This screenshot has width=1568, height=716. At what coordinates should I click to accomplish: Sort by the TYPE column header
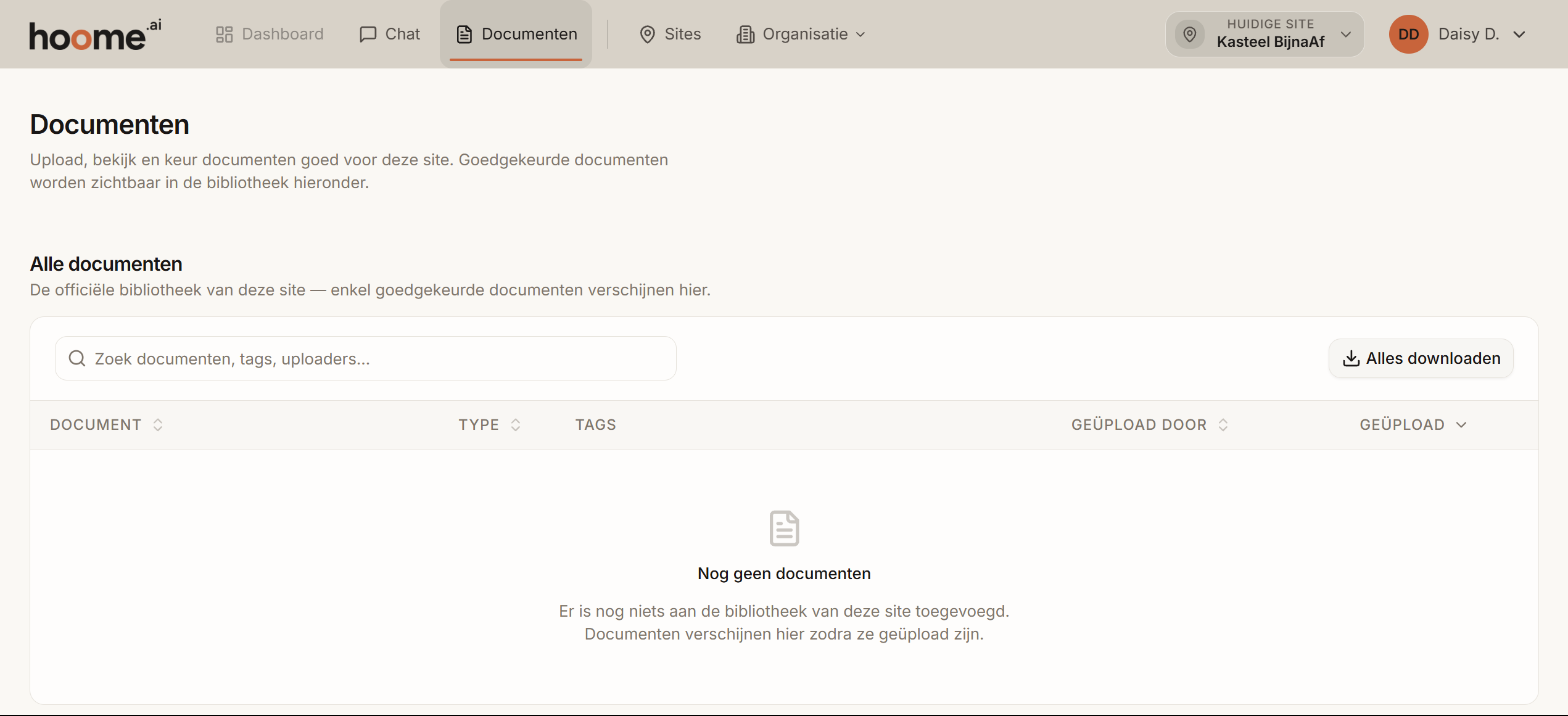(x=490, y=425)
